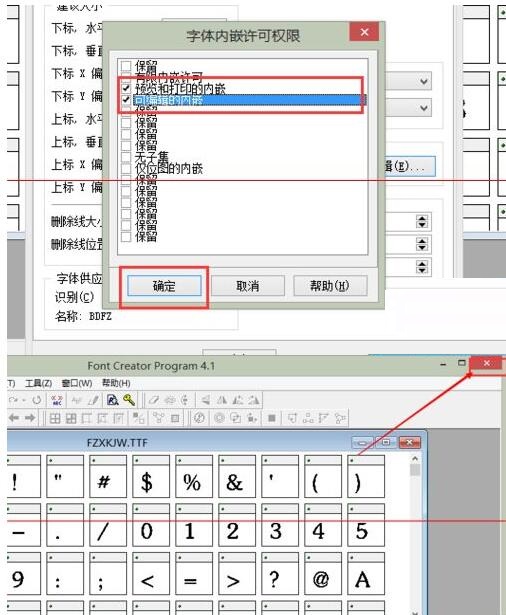Click the x>y abc rename icon

tap(57, 400)
